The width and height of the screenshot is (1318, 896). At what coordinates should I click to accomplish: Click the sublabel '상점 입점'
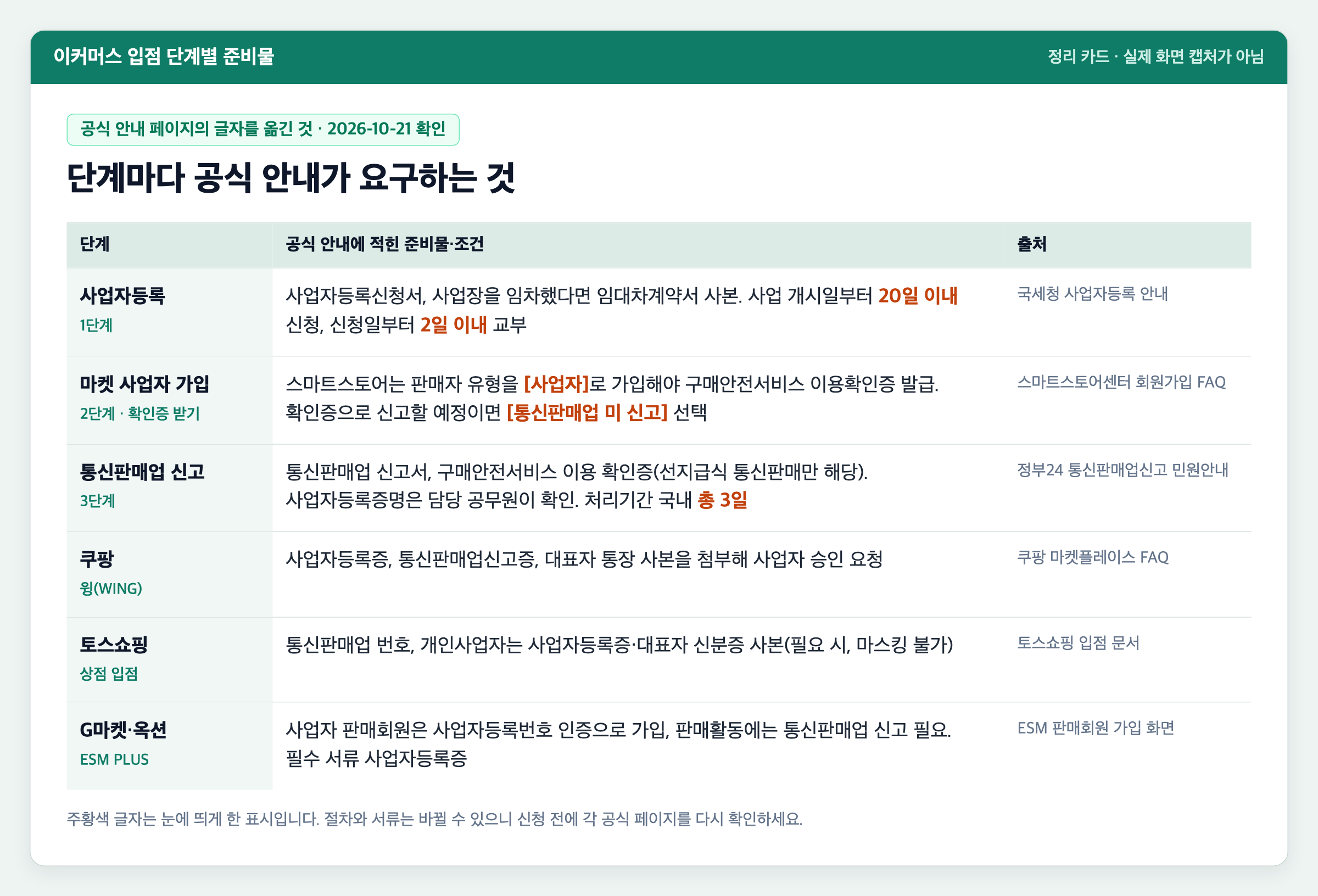pos(109,674)
